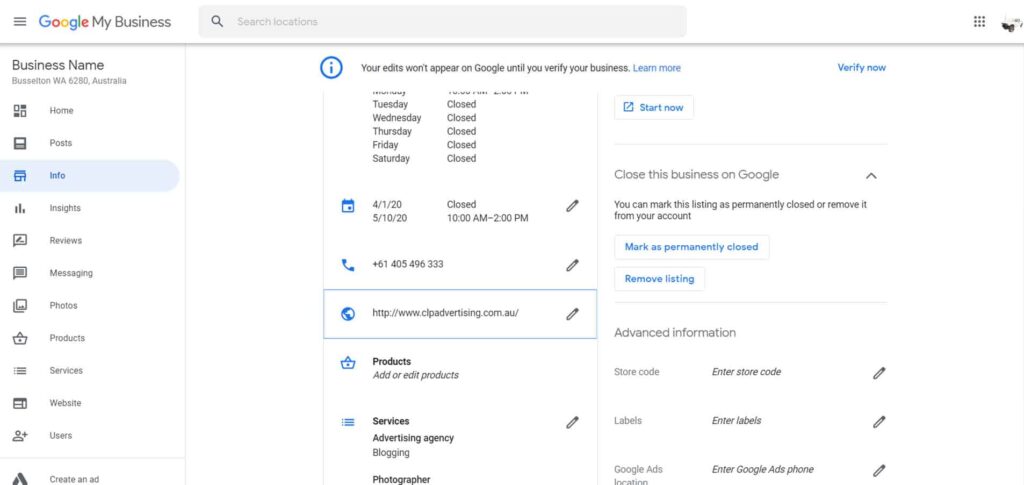Click the 4/1/20 special hours date

[387, 204]
